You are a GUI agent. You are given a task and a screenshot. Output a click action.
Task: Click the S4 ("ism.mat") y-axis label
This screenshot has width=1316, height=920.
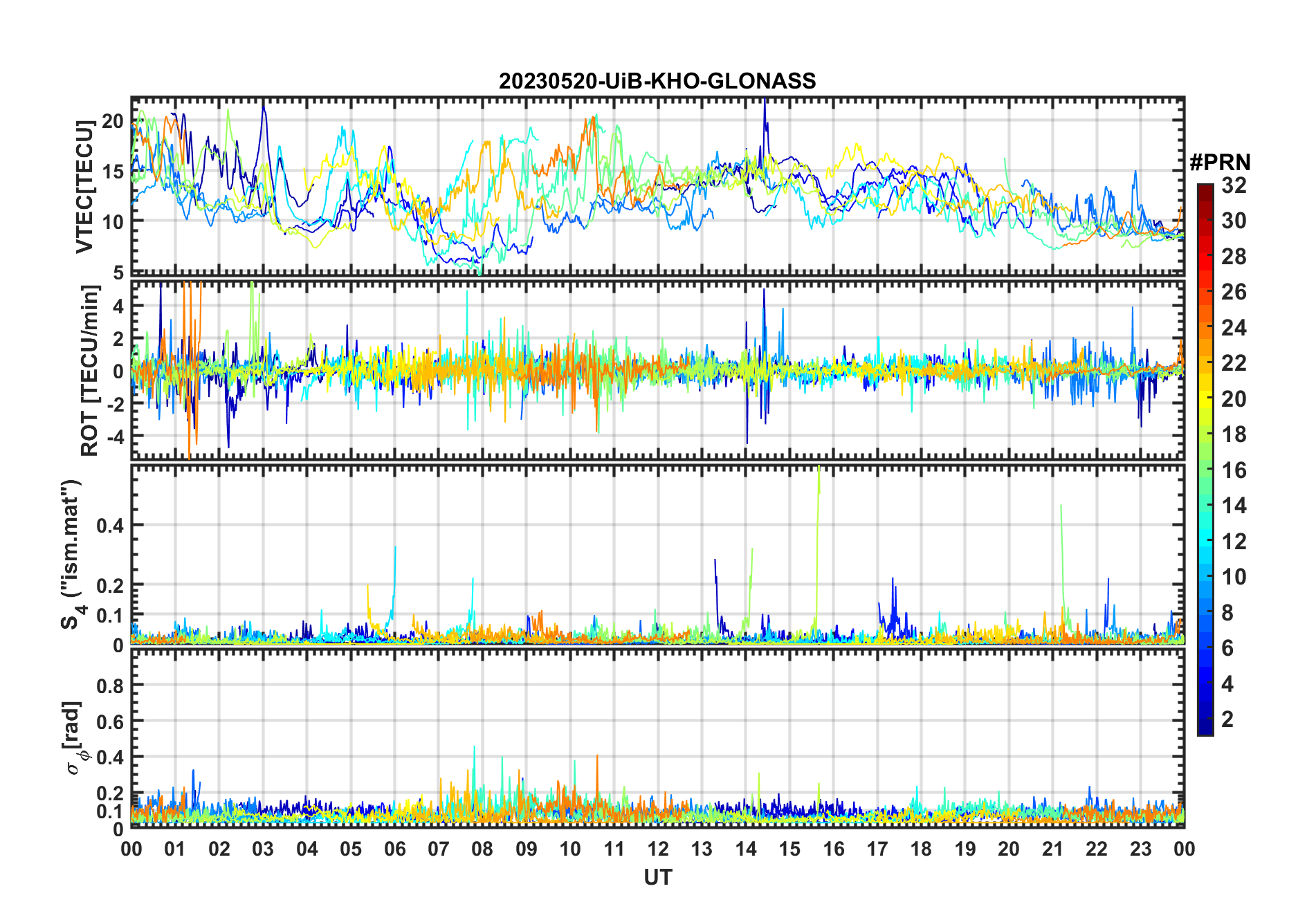[73, 555]
